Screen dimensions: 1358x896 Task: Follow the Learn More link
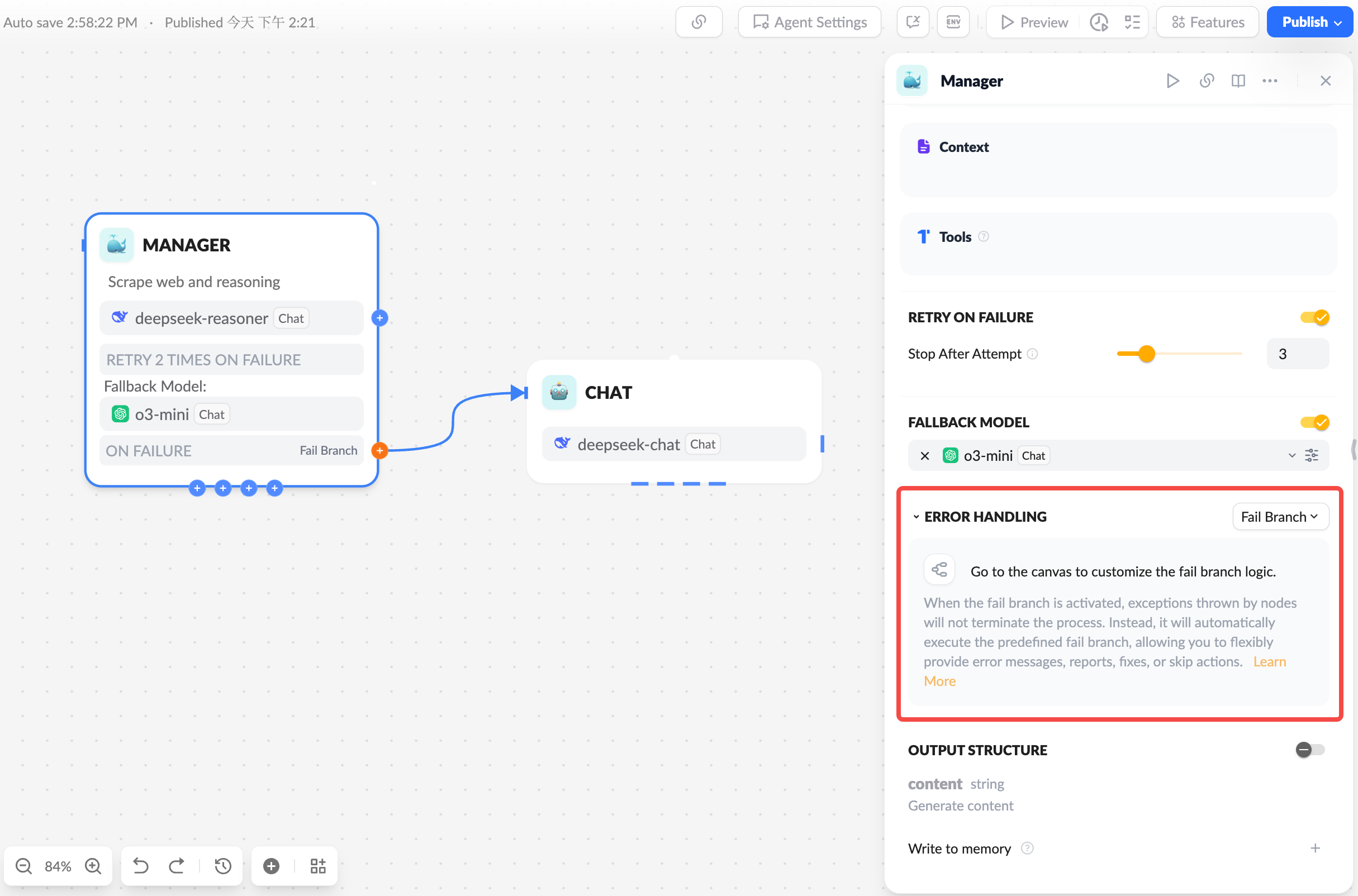pyautogui.click(x=1269, y=661)
